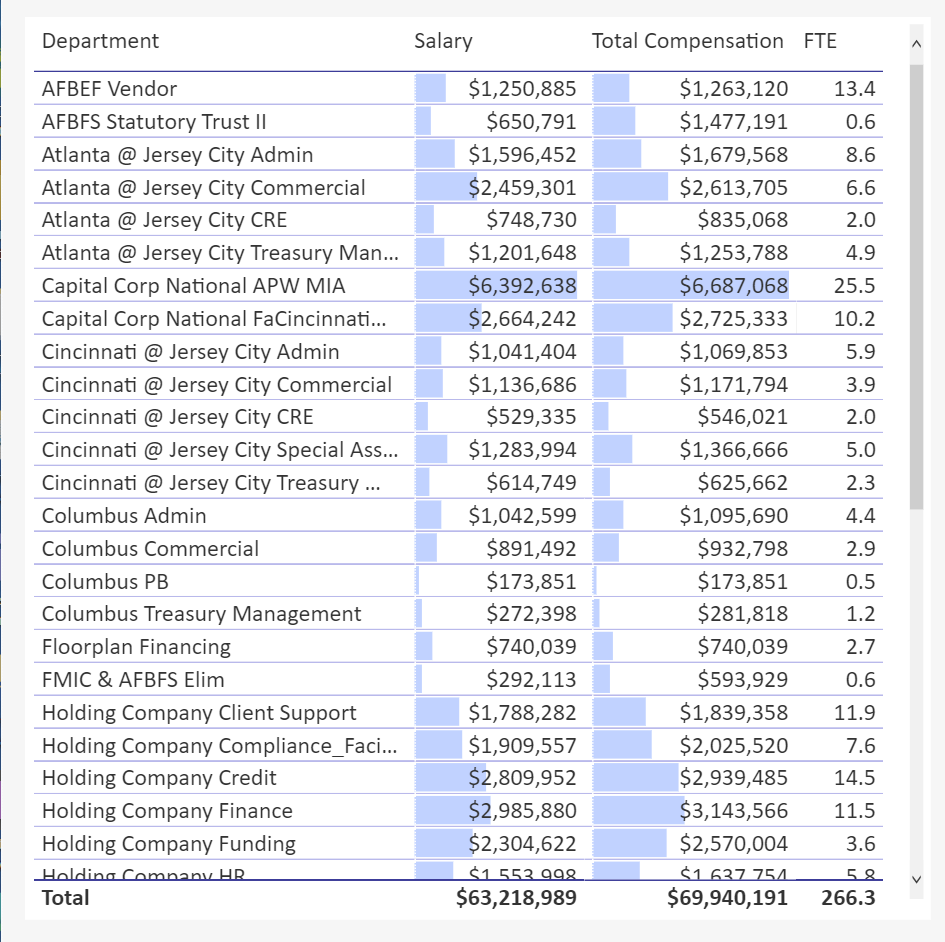945x942 pixels.
Task: Click the $6,687,068 total compensation cell
Action: pos(733,286)
